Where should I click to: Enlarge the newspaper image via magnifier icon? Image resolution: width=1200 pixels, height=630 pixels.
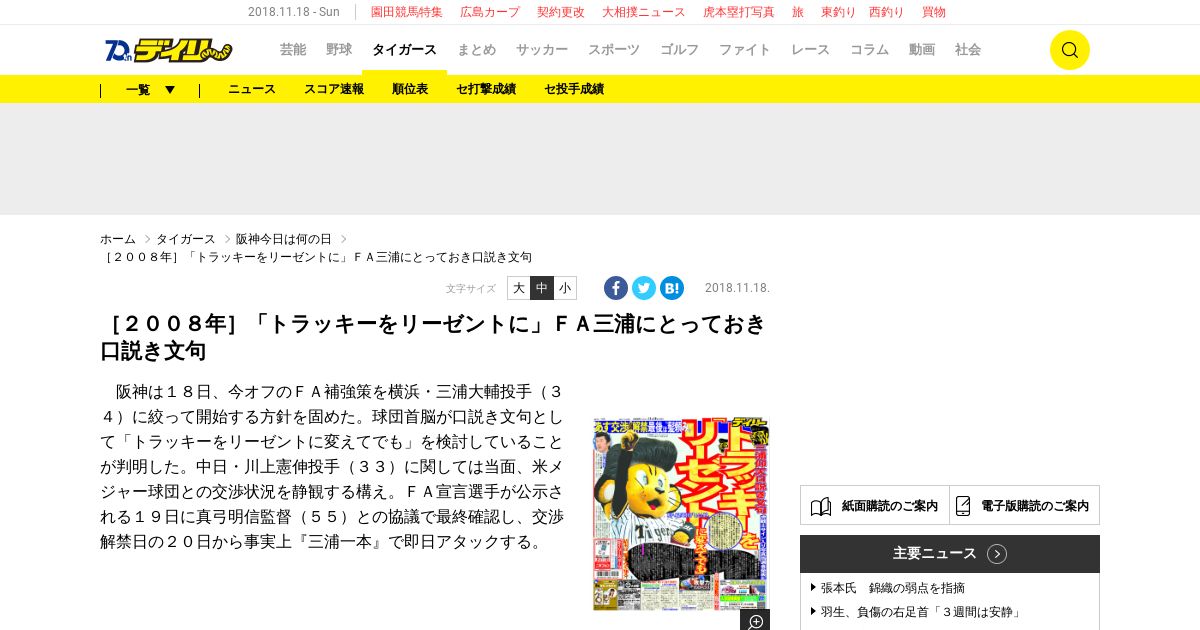755,620
